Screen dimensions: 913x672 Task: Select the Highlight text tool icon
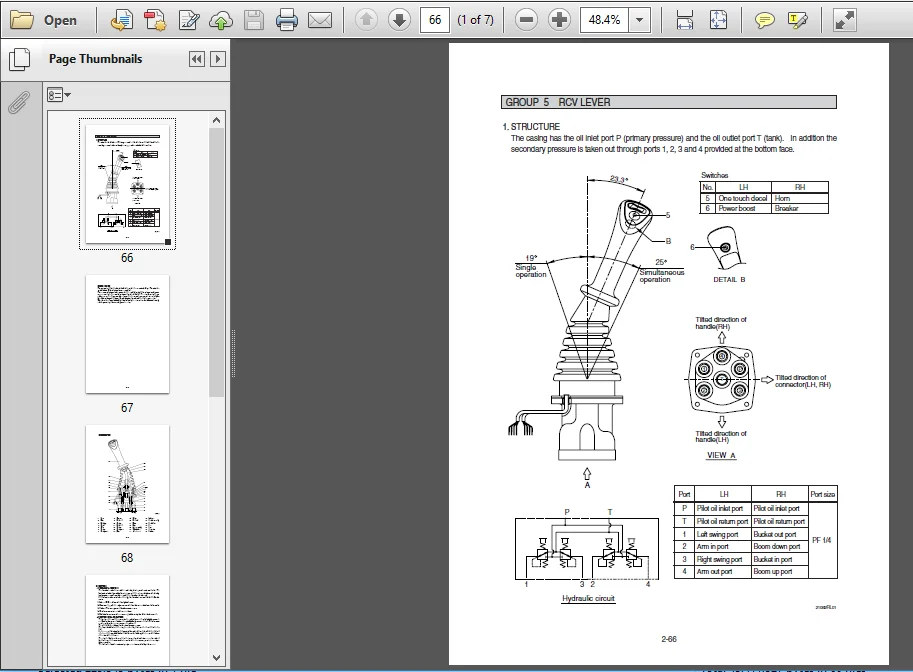pyautogui.click(x=797, y=20)
